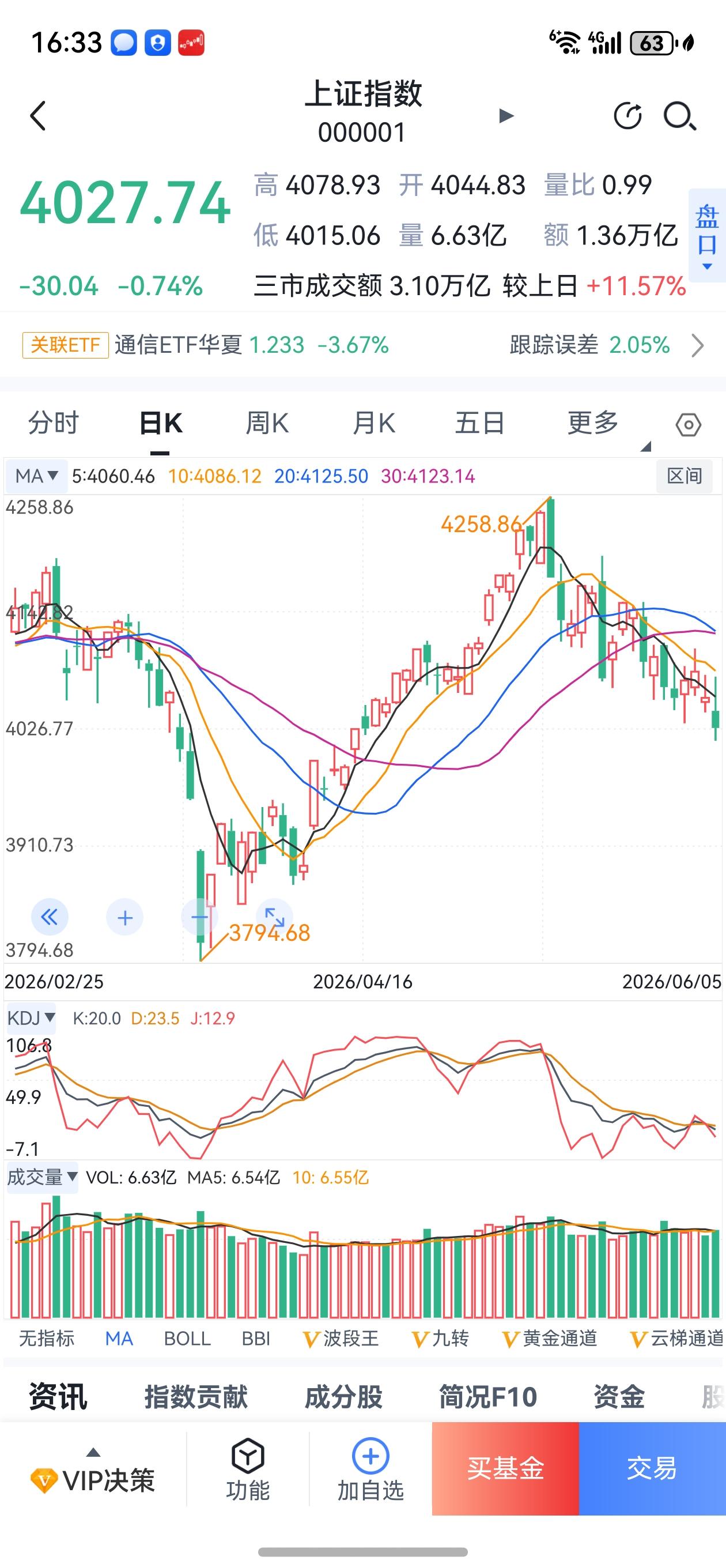This screenshot has height=1568, width=726.
Task: Tap VOL: 6.63亿 volume text
Action: tap(131, 1178)
